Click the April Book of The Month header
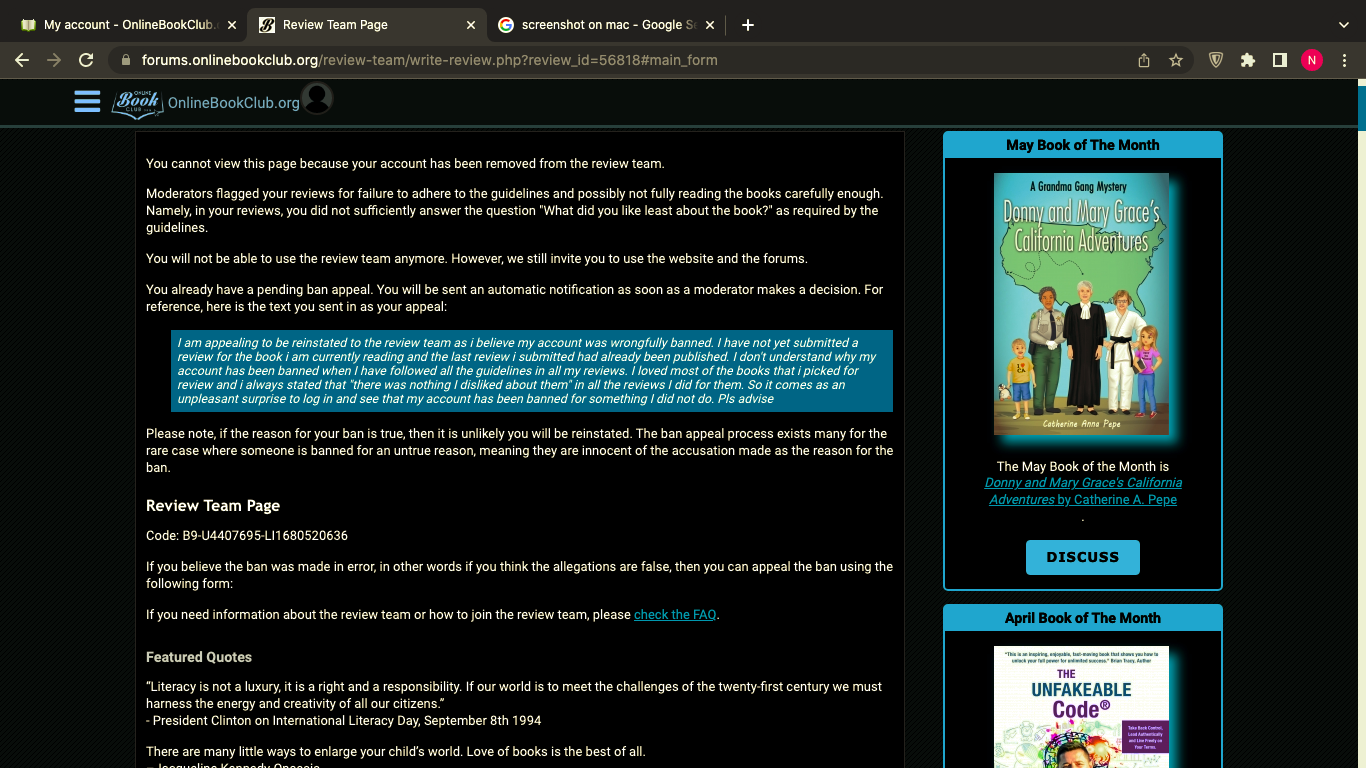This screenshot has height=768, width=1366. pyautogui.click(x=1083, y=618)
